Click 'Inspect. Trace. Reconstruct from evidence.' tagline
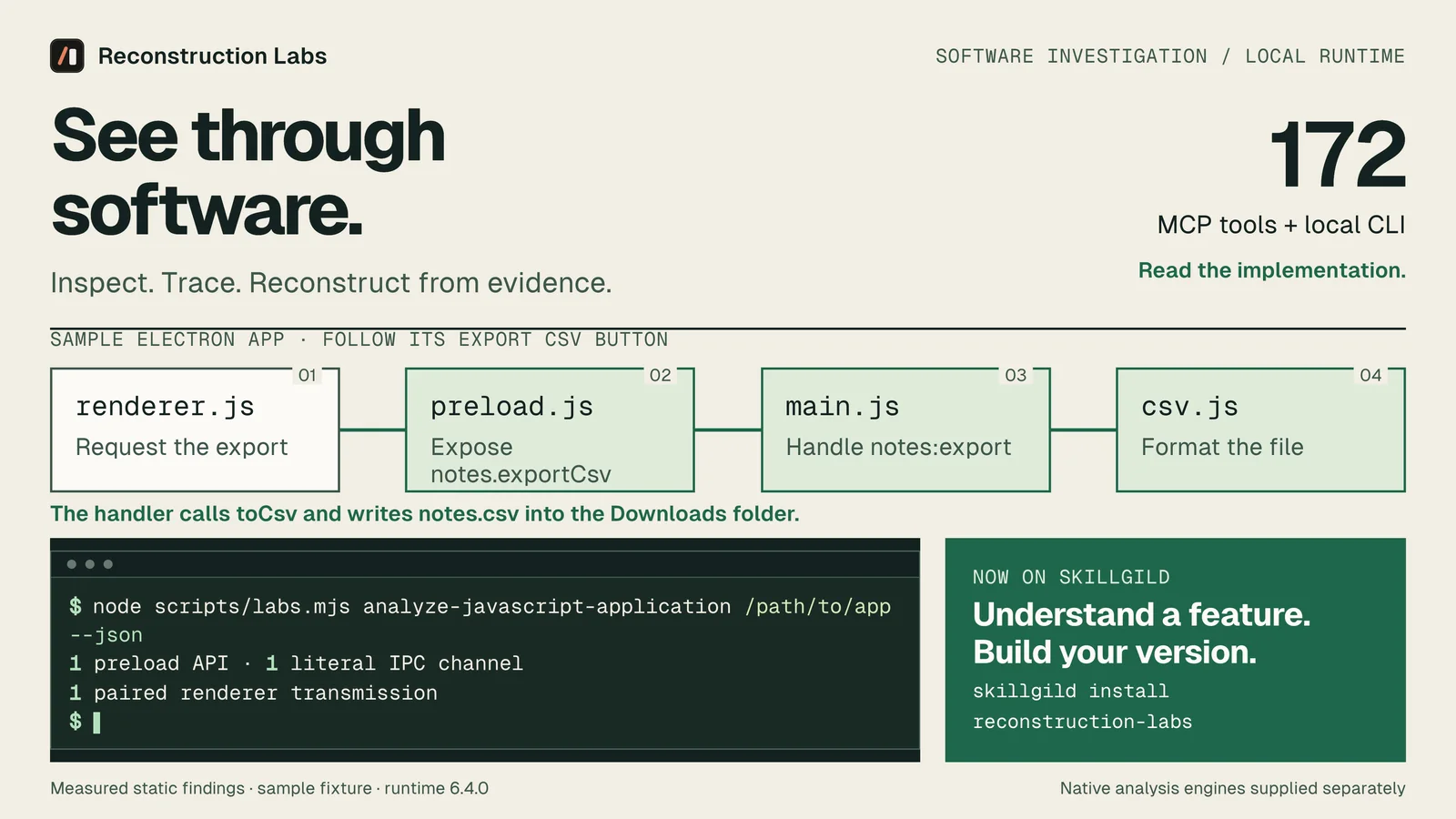 [x=331, y=283]
